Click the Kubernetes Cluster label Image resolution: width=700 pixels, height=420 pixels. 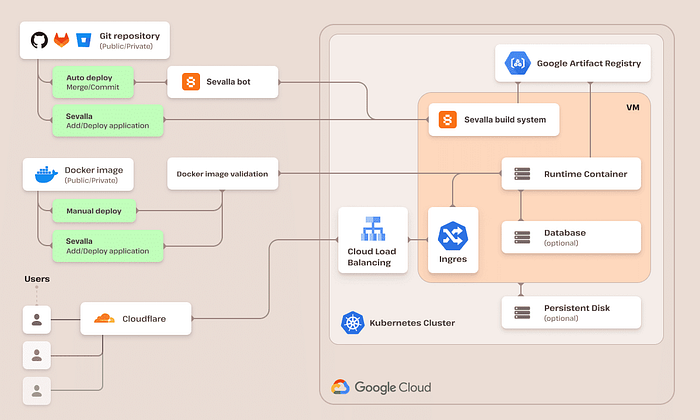(412, 323)
